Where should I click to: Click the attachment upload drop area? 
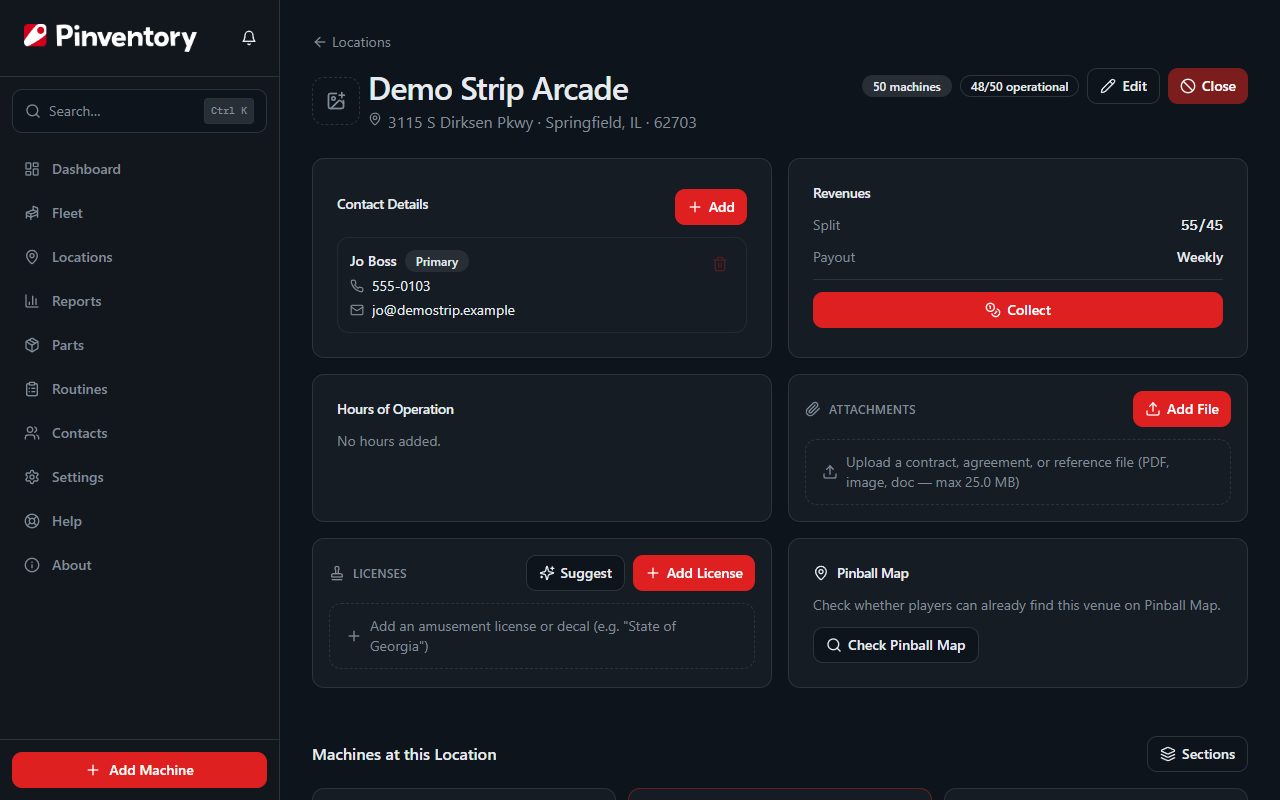tap(1018, 472)
